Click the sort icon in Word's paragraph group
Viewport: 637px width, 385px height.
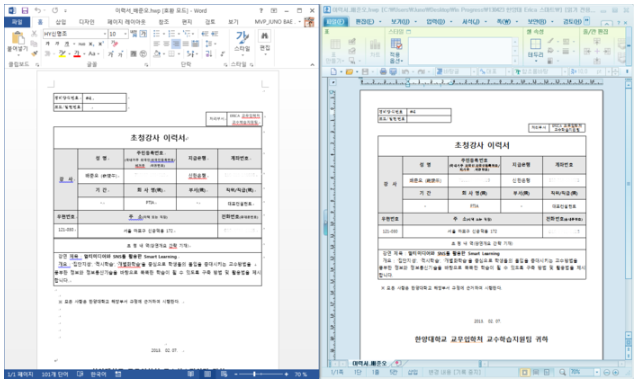point(209,54)
